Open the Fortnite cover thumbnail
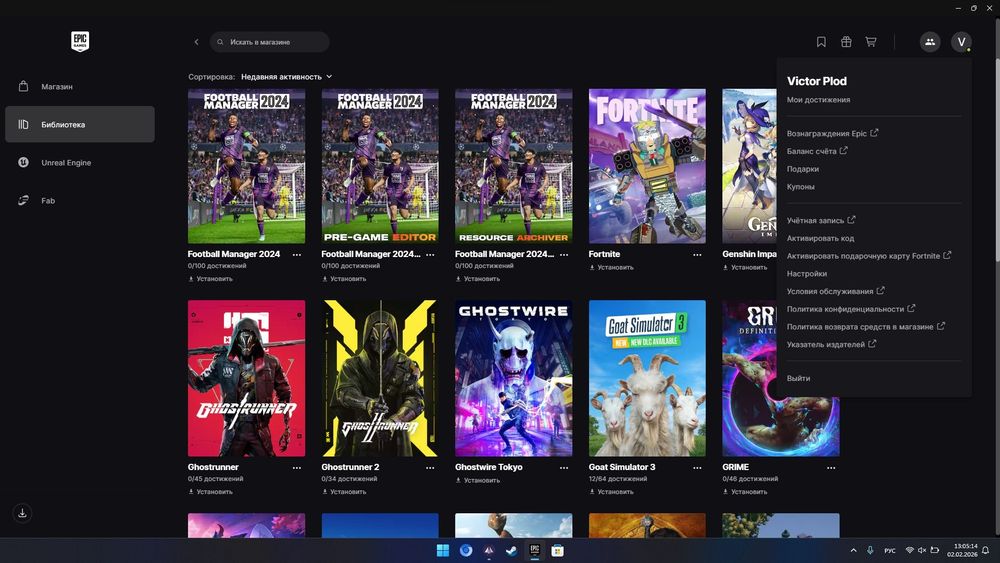Image resolution: width=1000 pixels, height=563 pixels. (647, 166)
